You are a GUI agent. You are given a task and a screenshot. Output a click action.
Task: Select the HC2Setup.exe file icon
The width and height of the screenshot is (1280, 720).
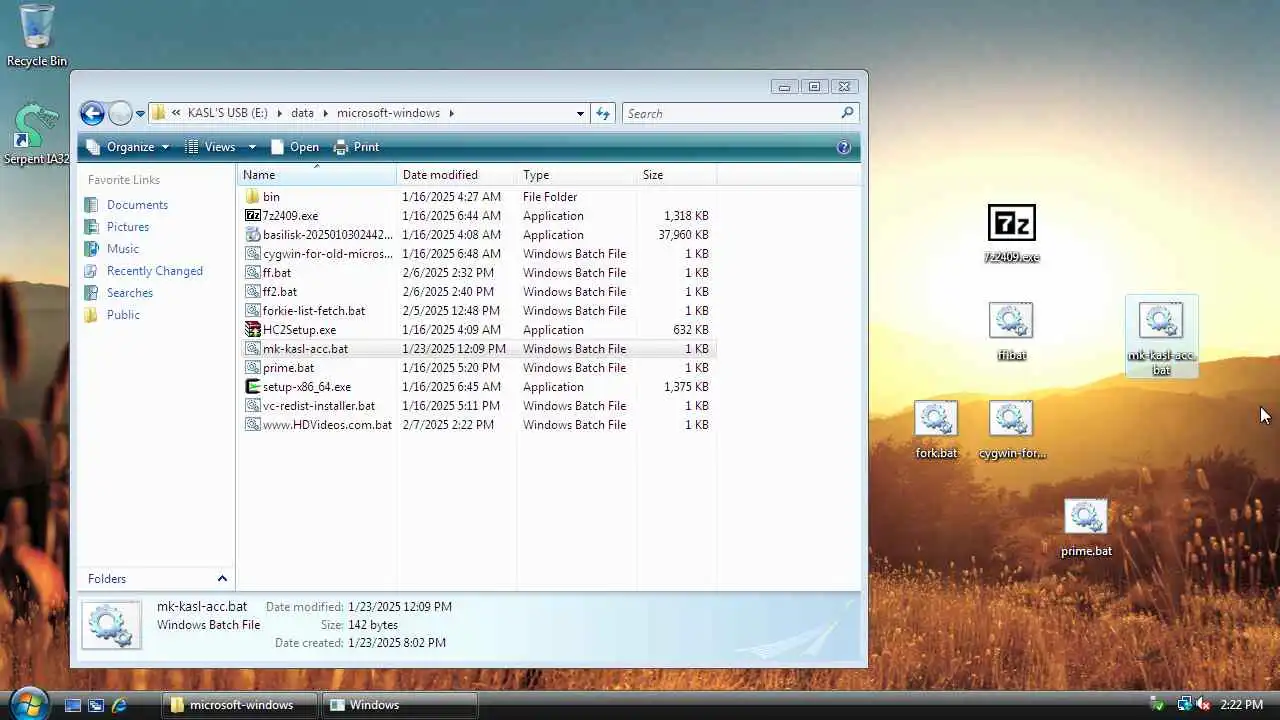tap(252, 330)
